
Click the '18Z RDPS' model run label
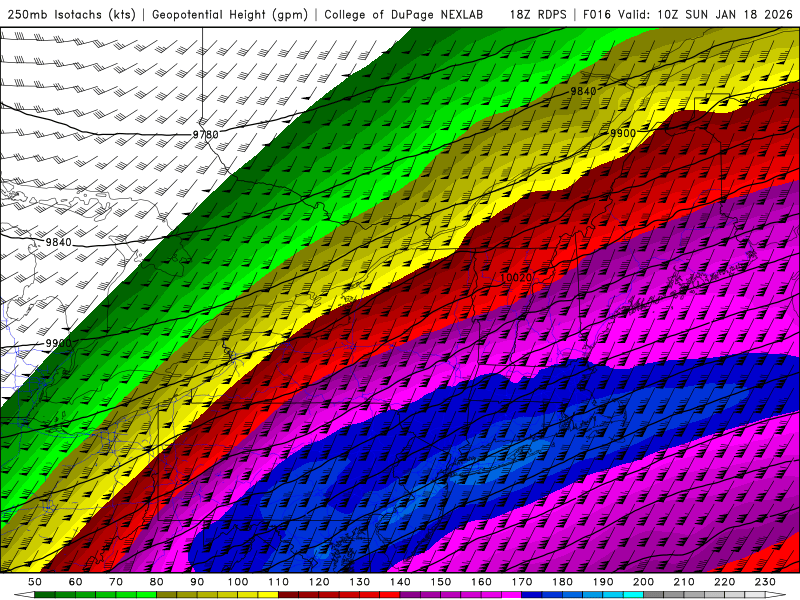click(x=538, y=14)
